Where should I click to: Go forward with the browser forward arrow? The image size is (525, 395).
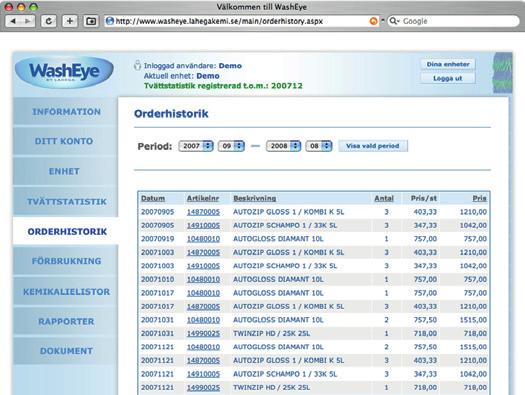[28, 21]
